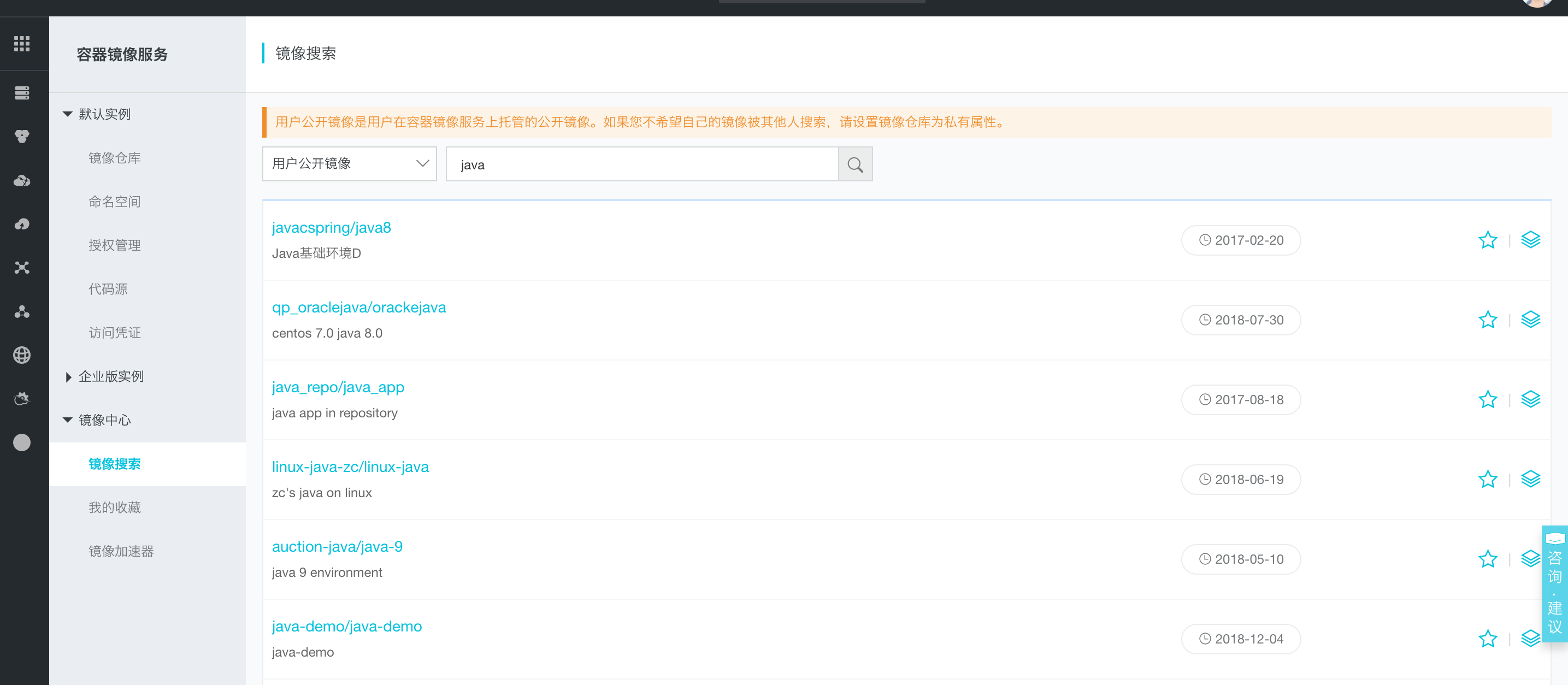Viewport: 1568px width, 685px height.
Task: Open the auction-java/java-9 link
Action: click(337, 546)
